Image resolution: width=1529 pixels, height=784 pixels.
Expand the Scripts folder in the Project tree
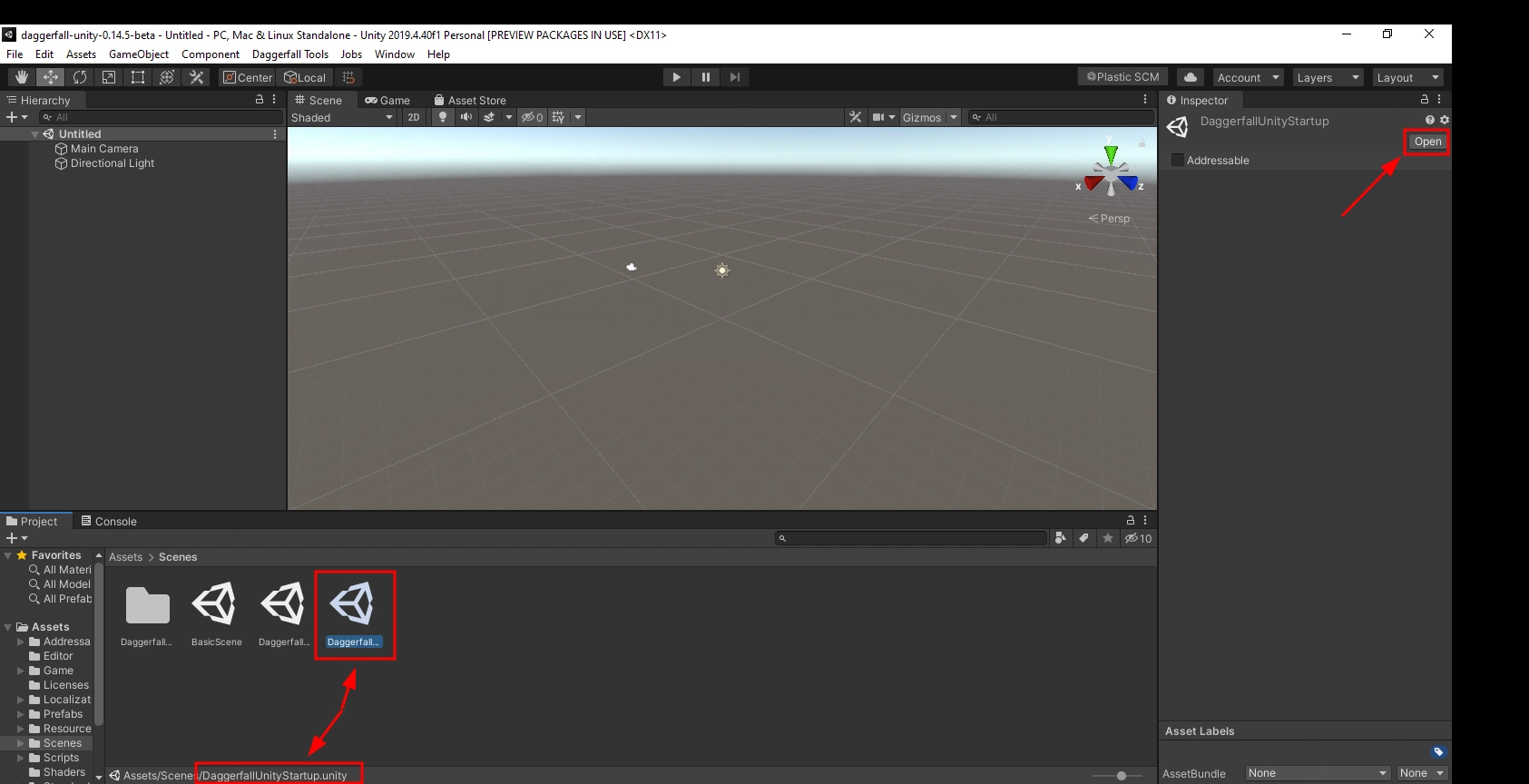(21, 758)
